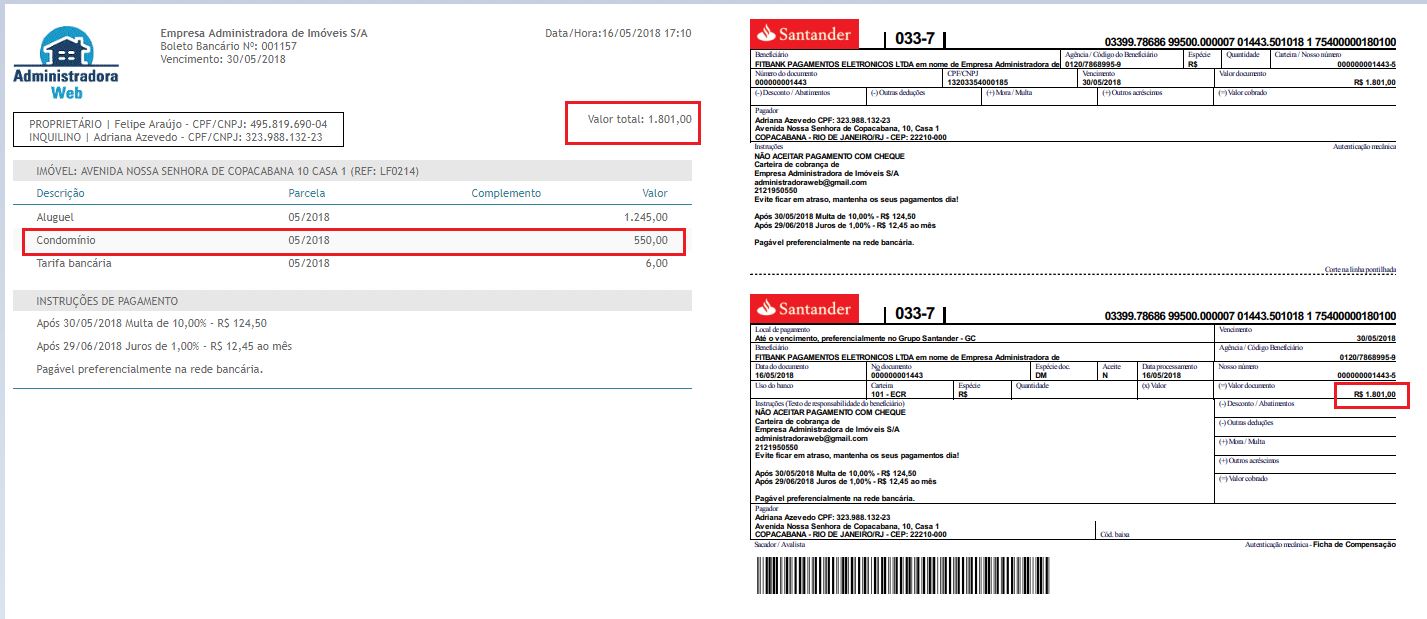This screenshot has height=619, width=1427.
Task: Click the highlighted R$ 1.801,00 in lower slip
Action: [1373, 396]
